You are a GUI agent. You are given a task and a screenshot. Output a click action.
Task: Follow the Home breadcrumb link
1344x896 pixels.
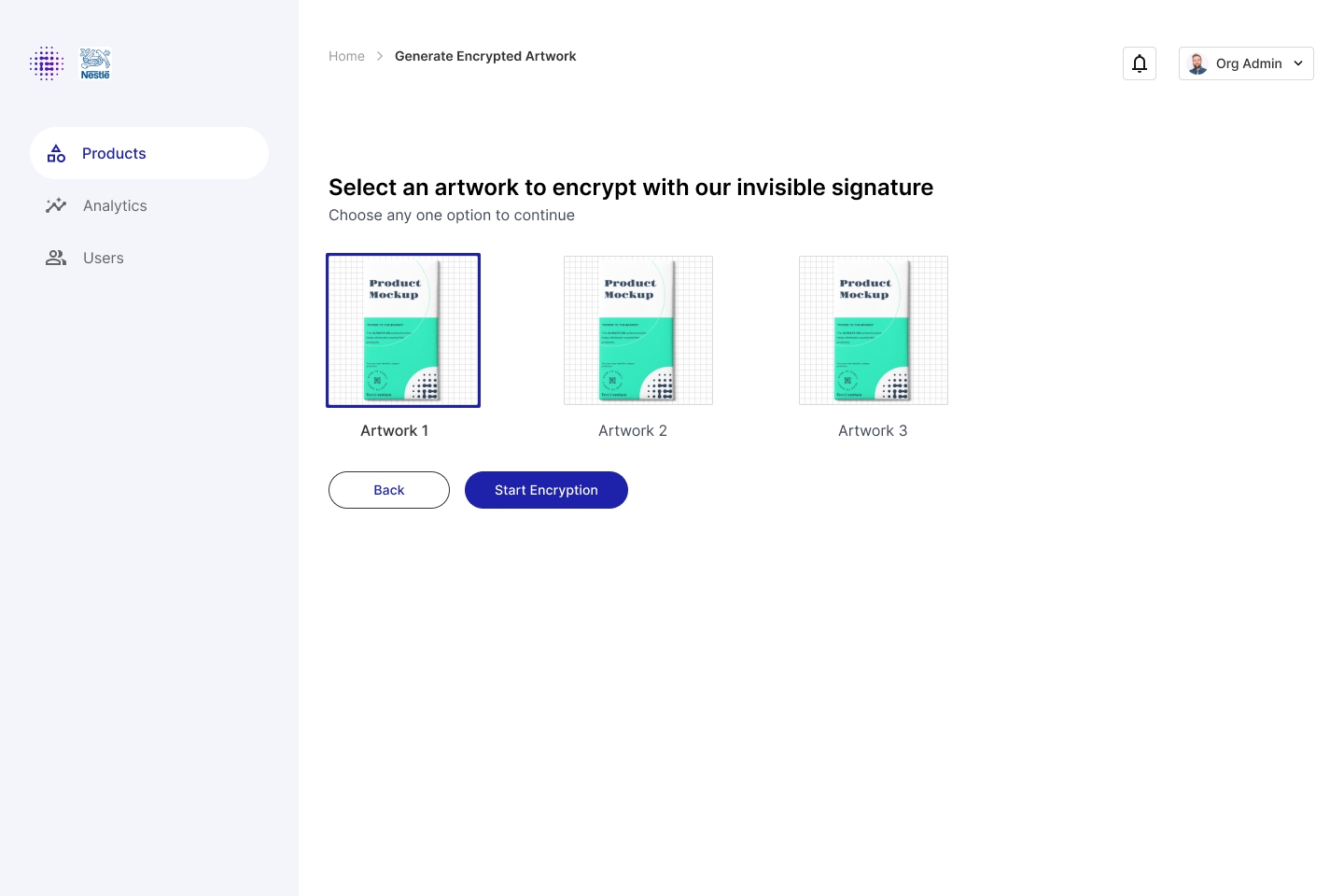[346, 56]
